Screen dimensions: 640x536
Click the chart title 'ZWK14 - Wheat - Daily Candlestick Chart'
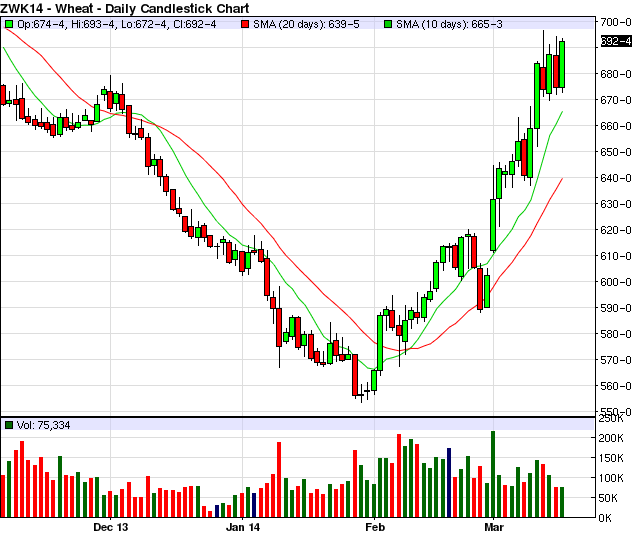pyautogui.click(x=124, y=8)
